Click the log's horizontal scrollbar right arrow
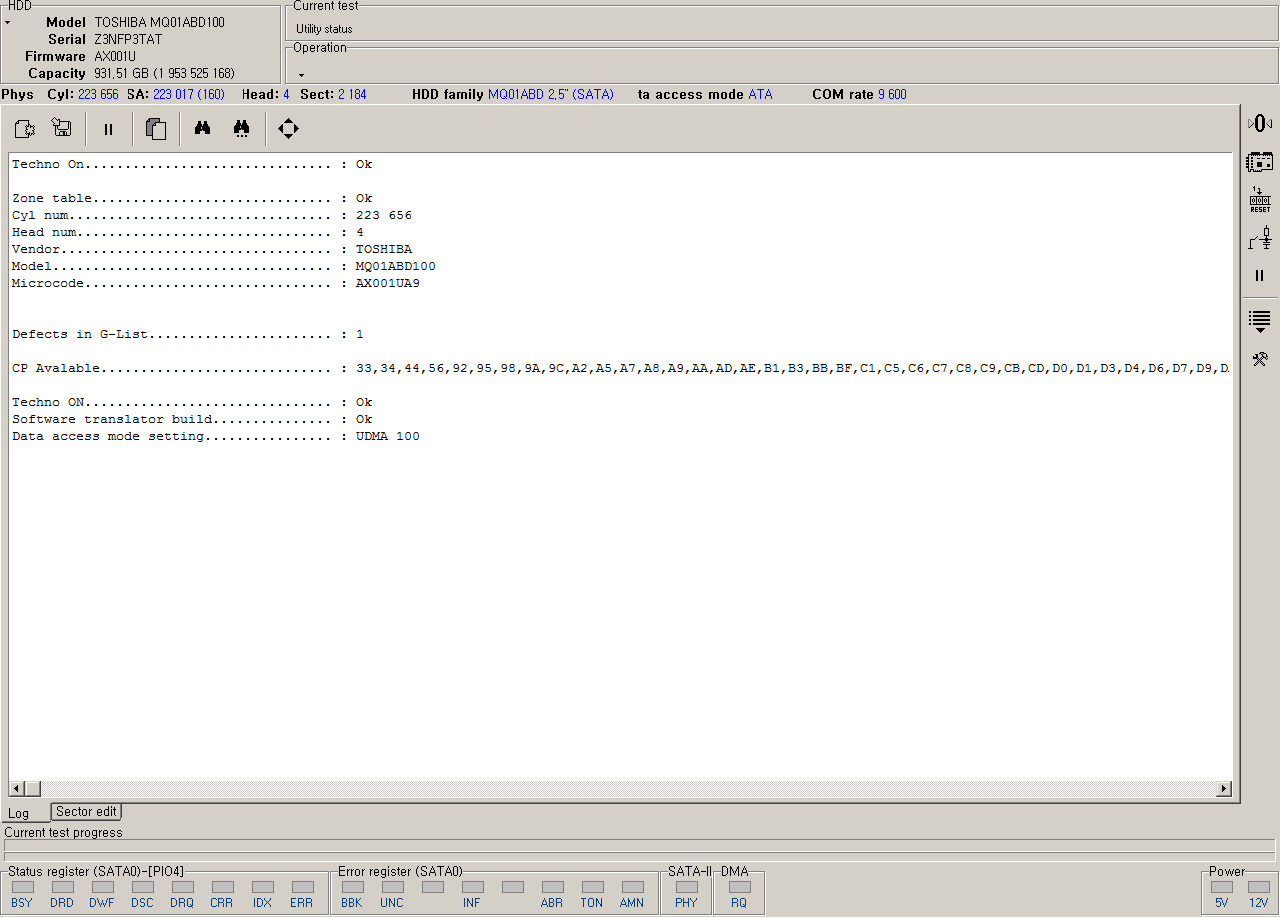Image resolution: width=1280 pixels, height=918 pixels. tap(1223, 789)
